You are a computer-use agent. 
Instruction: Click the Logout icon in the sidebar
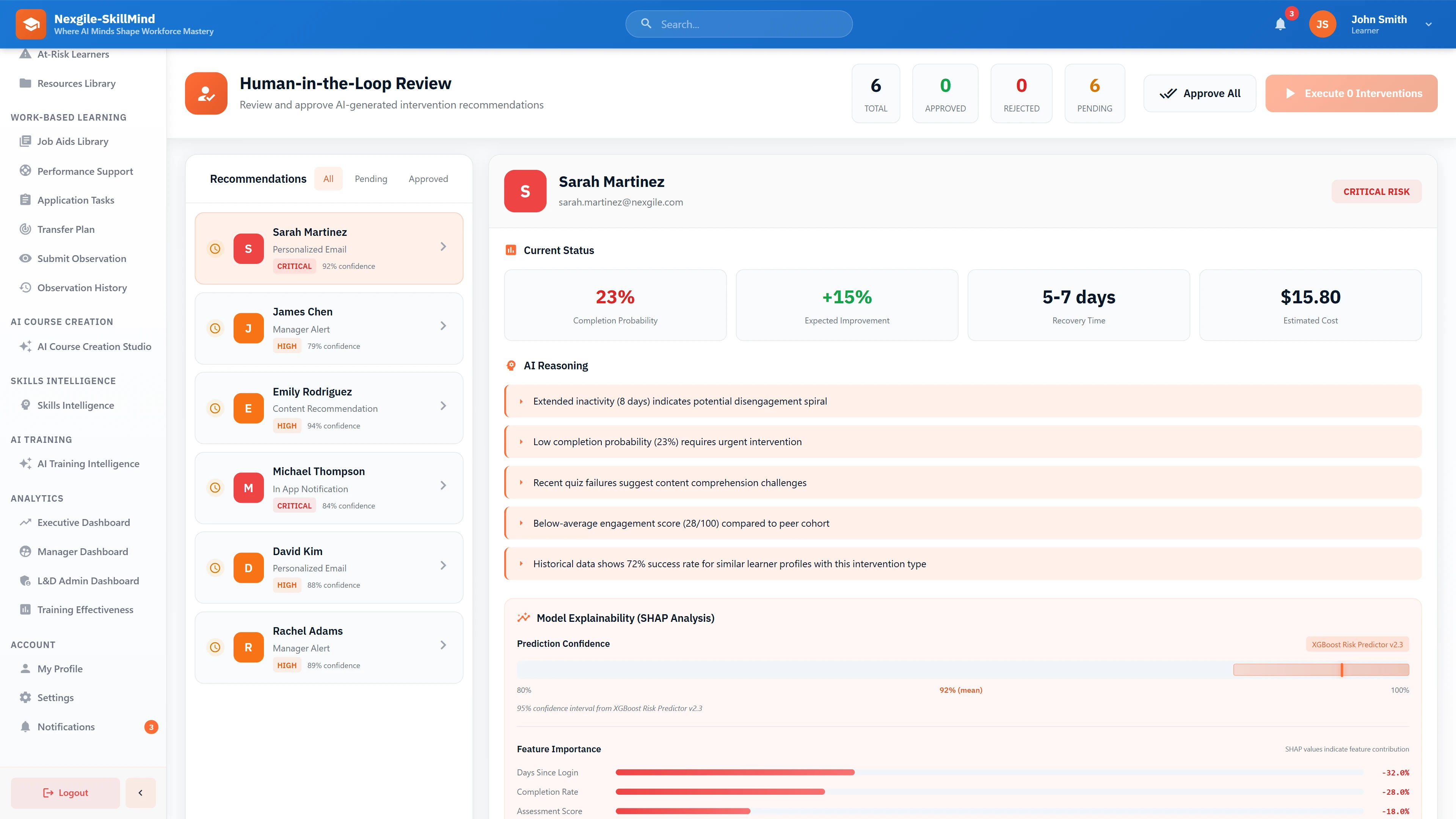pos(48,792)
